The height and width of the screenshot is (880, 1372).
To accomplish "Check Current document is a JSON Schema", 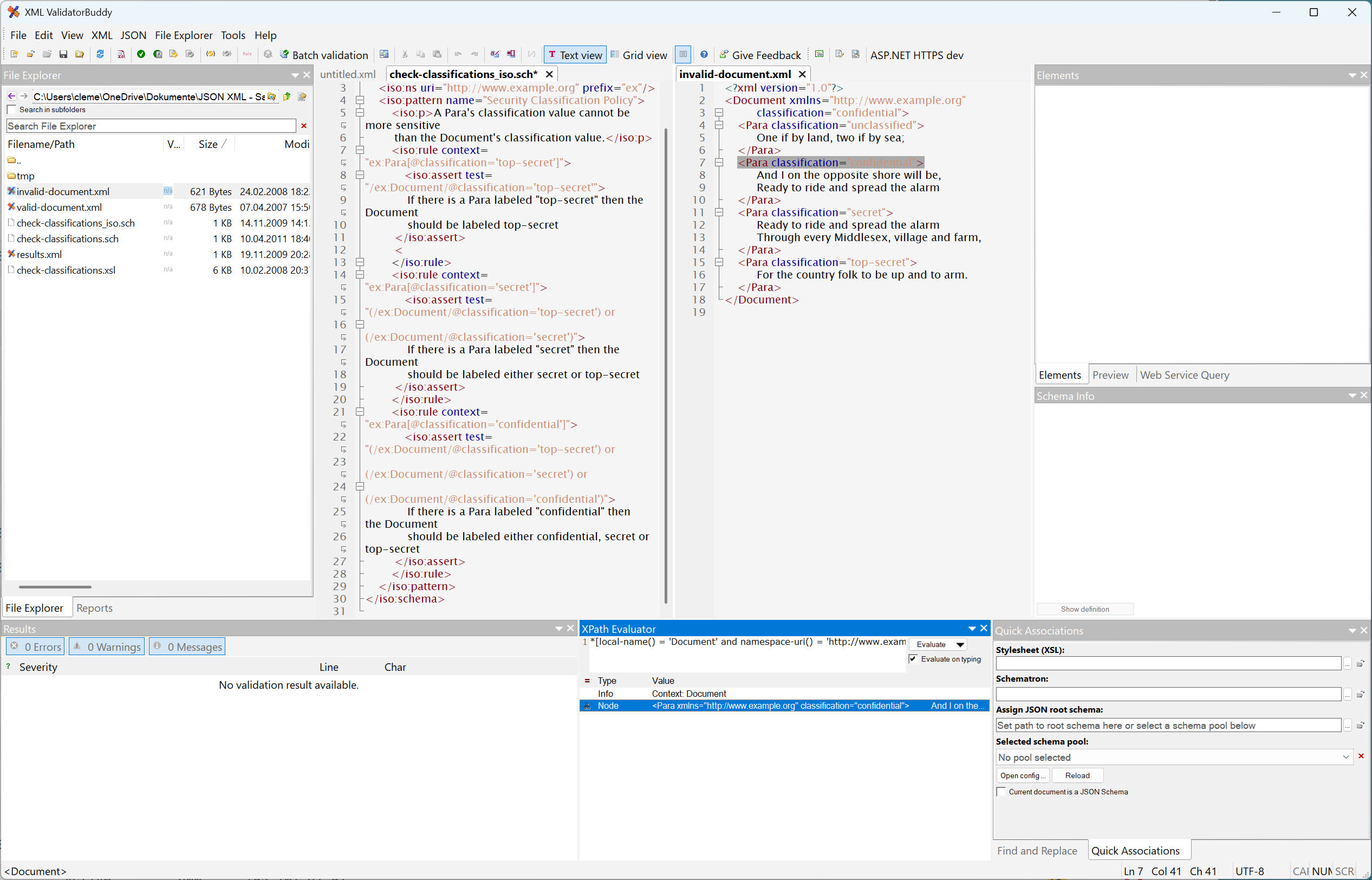I will pos(1002,792).
